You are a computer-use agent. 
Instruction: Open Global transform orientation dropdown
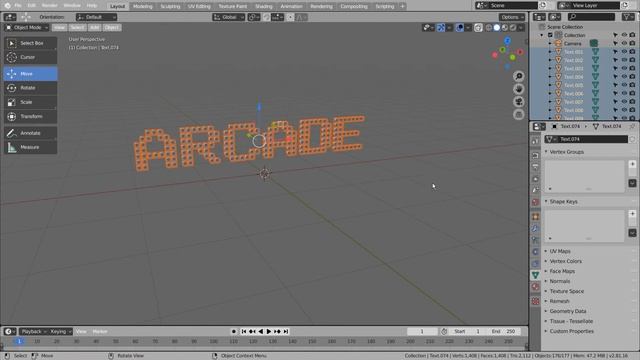click(229, 17)
